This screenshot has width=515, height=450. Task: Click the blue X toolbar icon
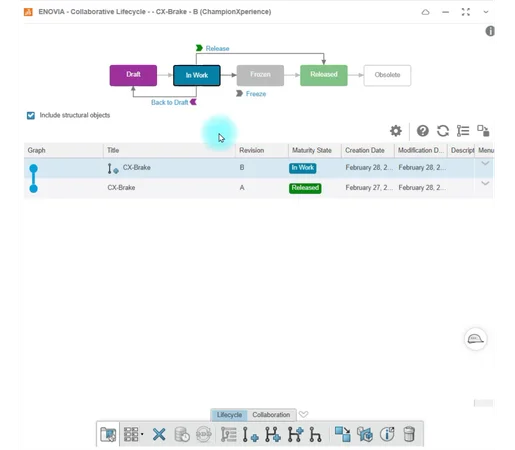pos(159,434)
